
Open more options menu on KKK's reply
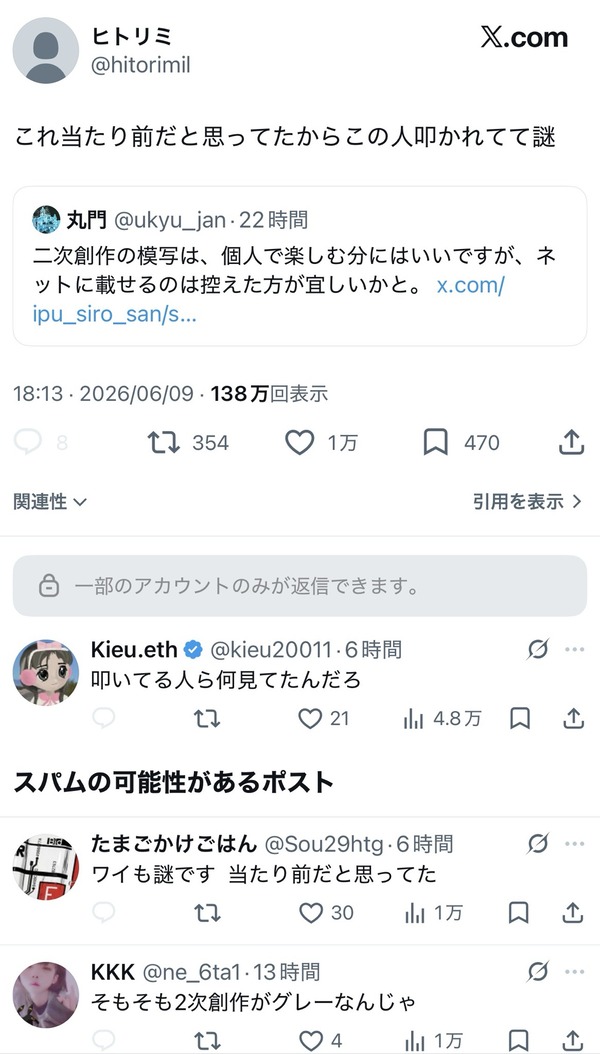(x=575, y=971)
